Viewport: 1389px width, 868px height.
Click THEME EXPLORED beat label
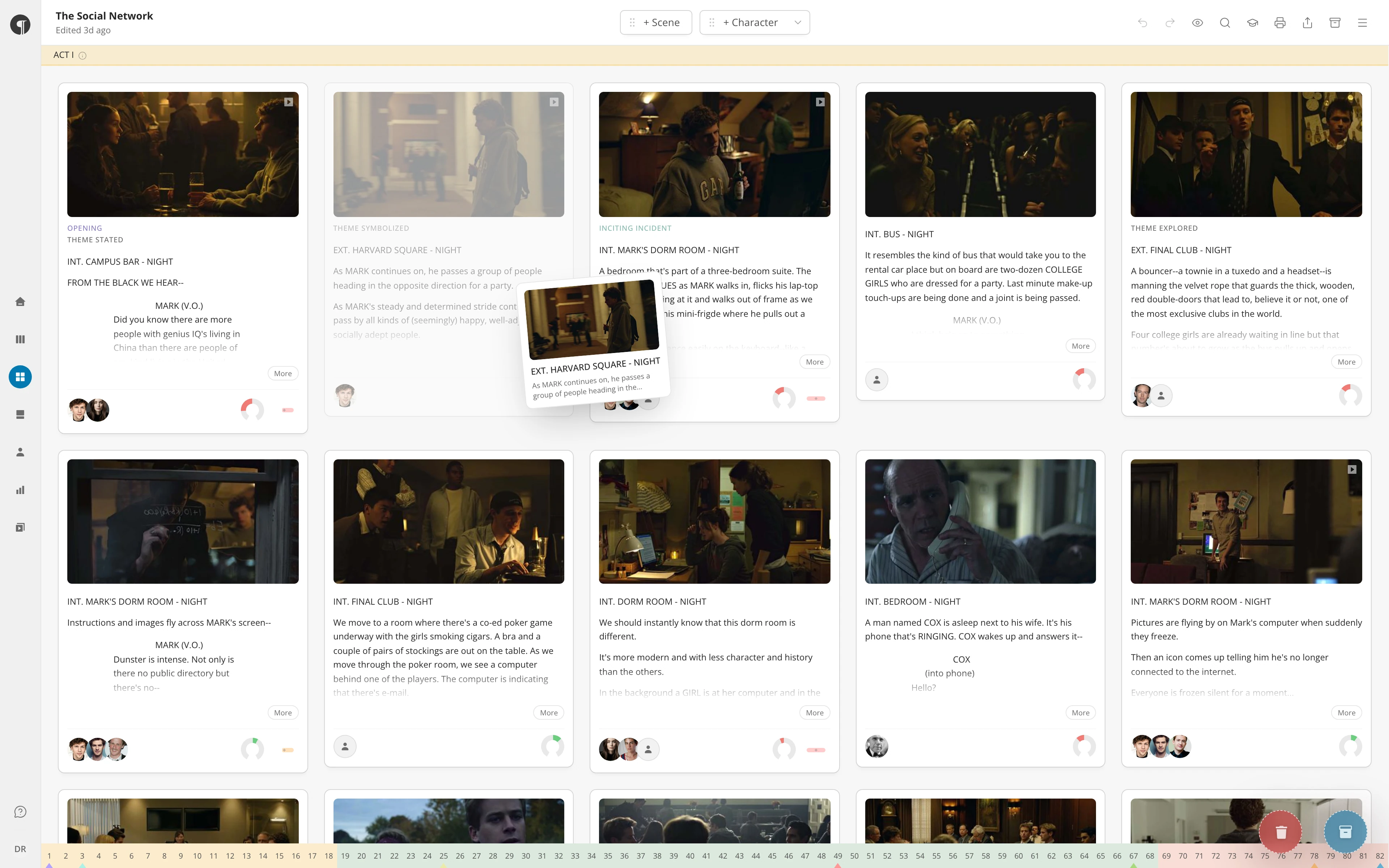pyautogui.click(x=1164, y=228)
